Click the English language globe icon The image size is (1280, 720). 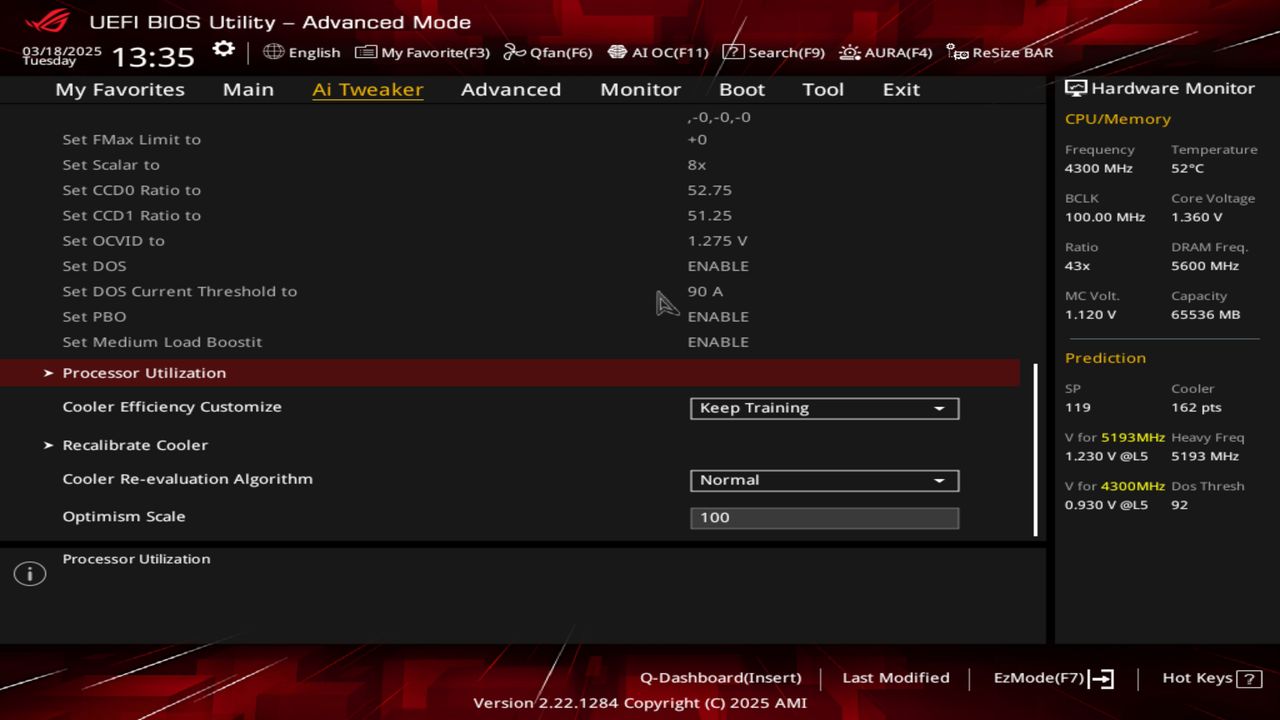[273, 52]
